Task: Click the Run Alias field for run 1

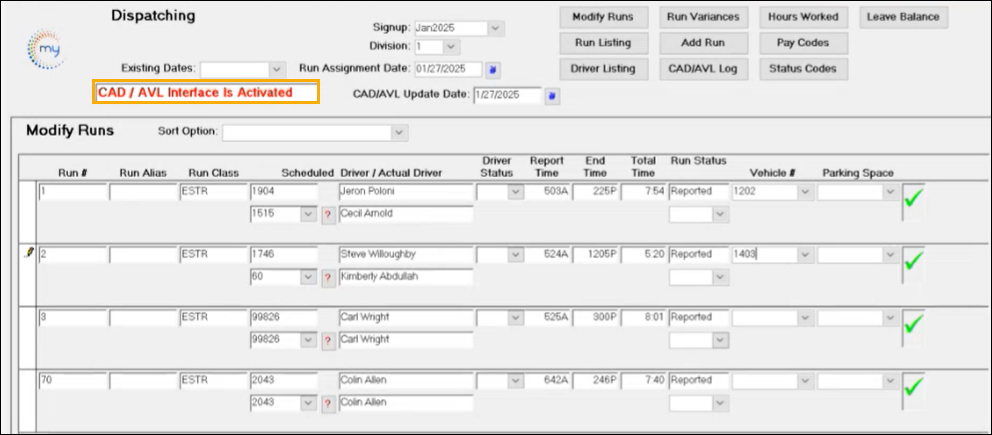Action: coord(141,191)
